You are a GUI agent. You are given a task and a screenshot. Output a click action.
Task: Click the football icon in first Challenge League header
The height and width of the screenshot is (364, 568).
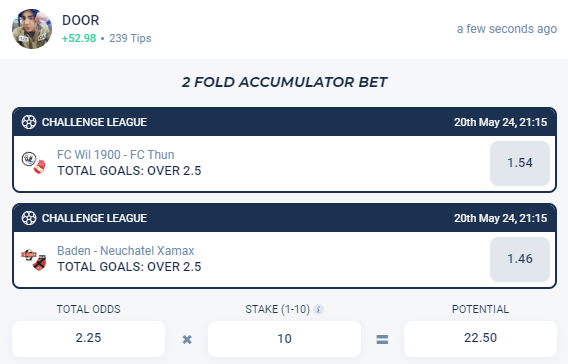click(x=29, y=122)
